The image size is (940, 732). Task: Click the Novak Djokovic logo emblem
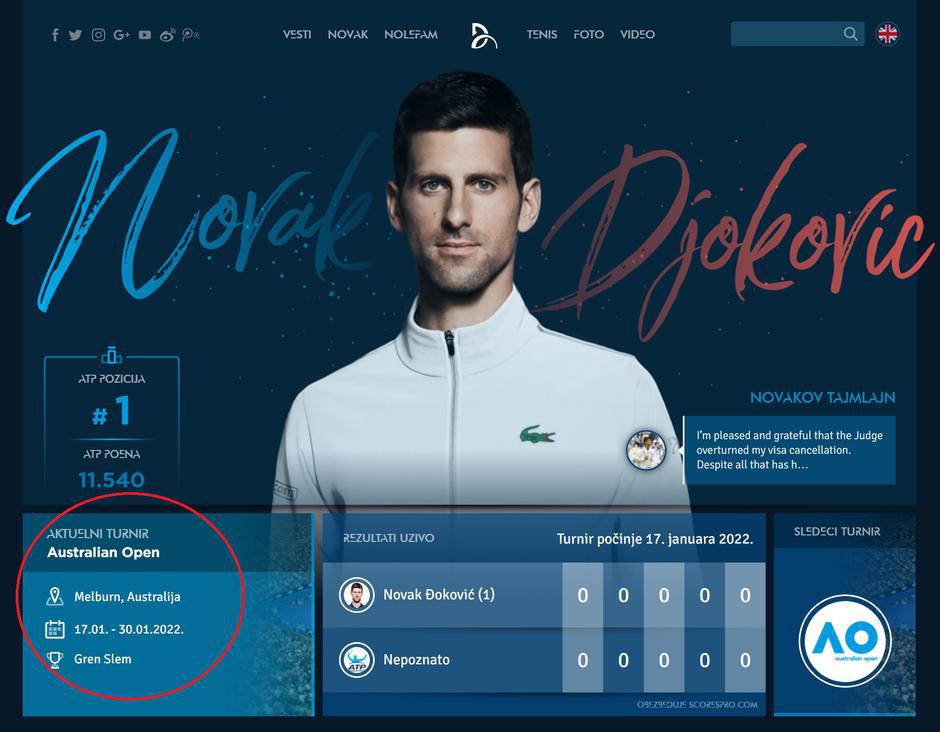483,35
